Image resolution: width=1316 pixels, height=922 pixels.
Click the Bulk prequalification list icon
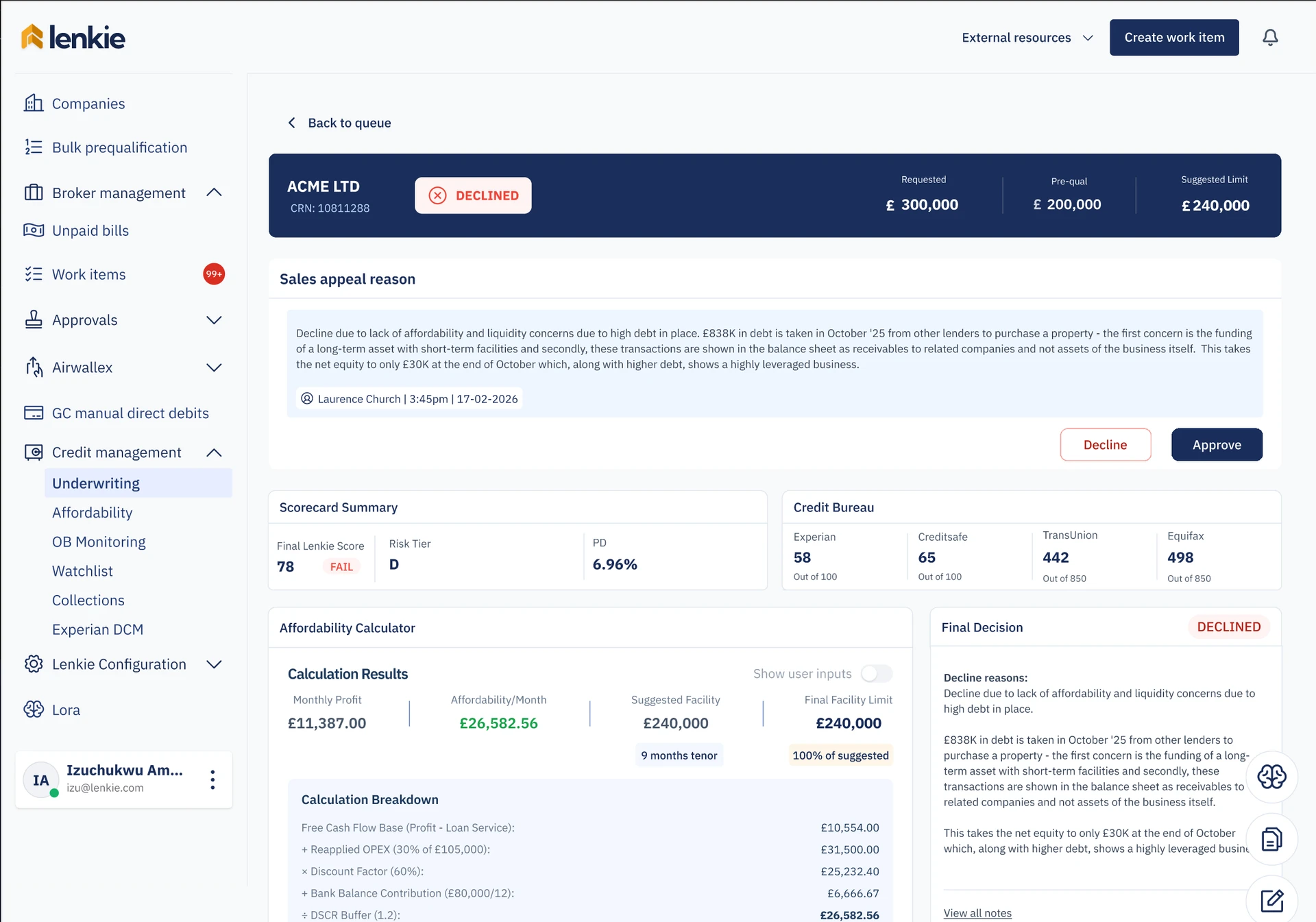point(34,147)
